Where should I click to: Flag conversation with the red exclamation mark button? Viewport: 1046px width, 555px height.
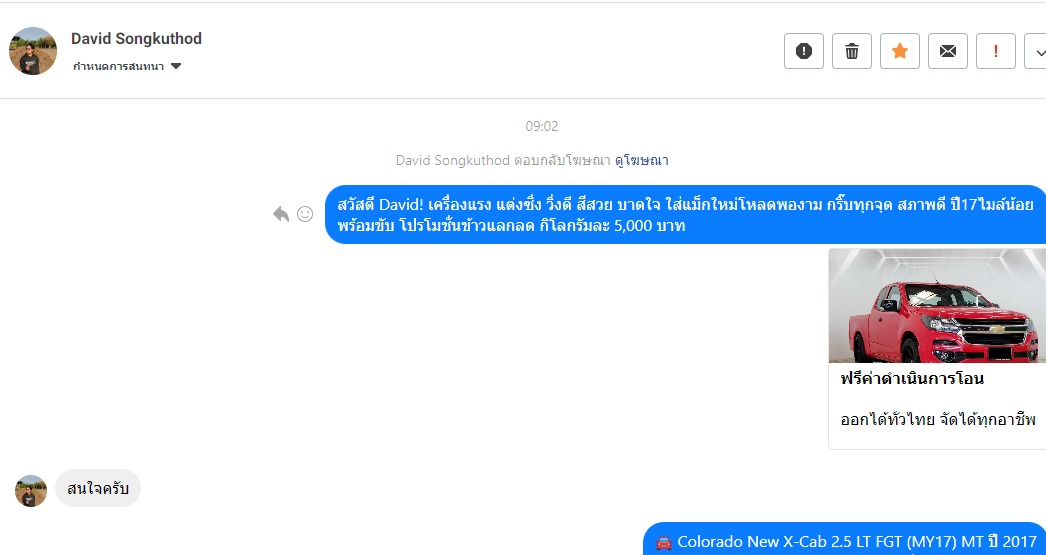tap(996, 51)
